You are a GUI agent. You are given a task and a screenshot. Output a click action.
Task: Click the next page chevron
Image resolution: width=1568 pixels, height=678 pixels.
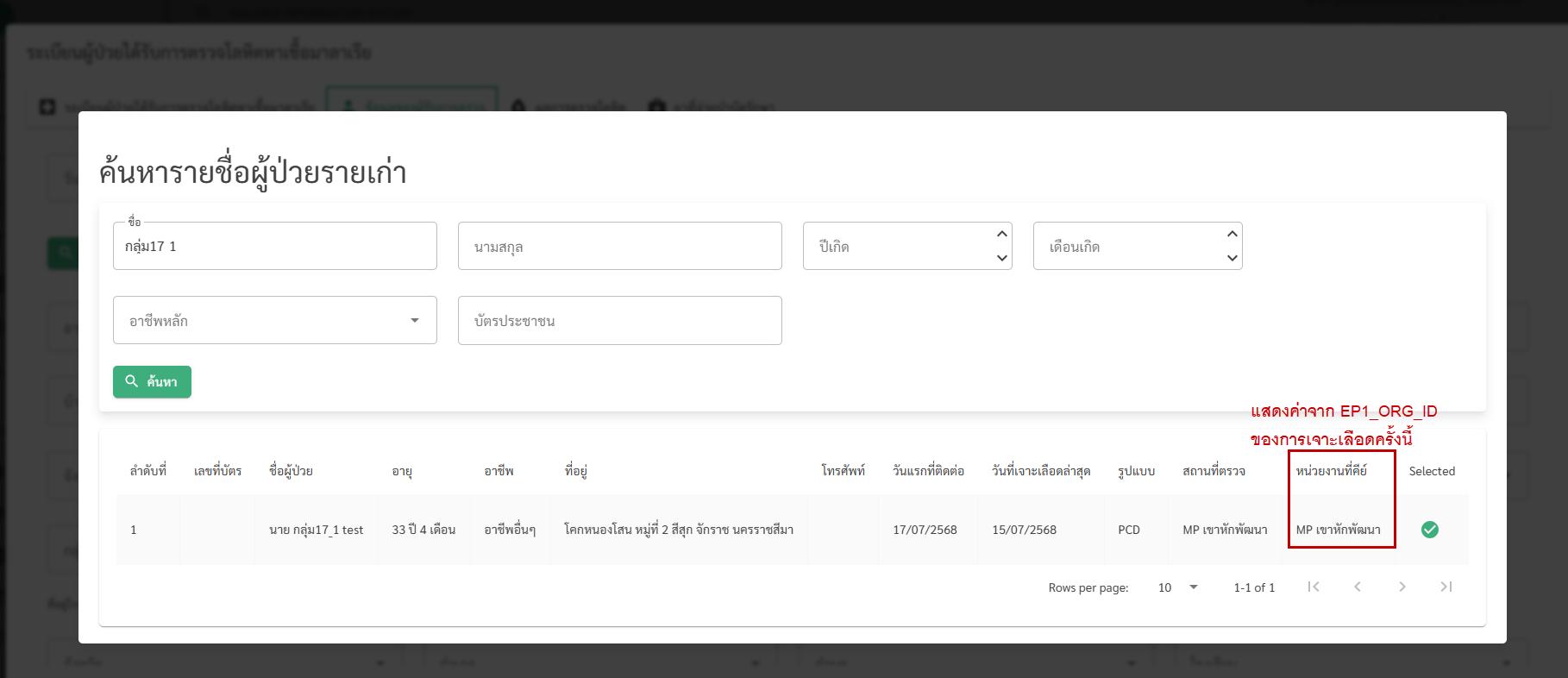pos(1402,587)
